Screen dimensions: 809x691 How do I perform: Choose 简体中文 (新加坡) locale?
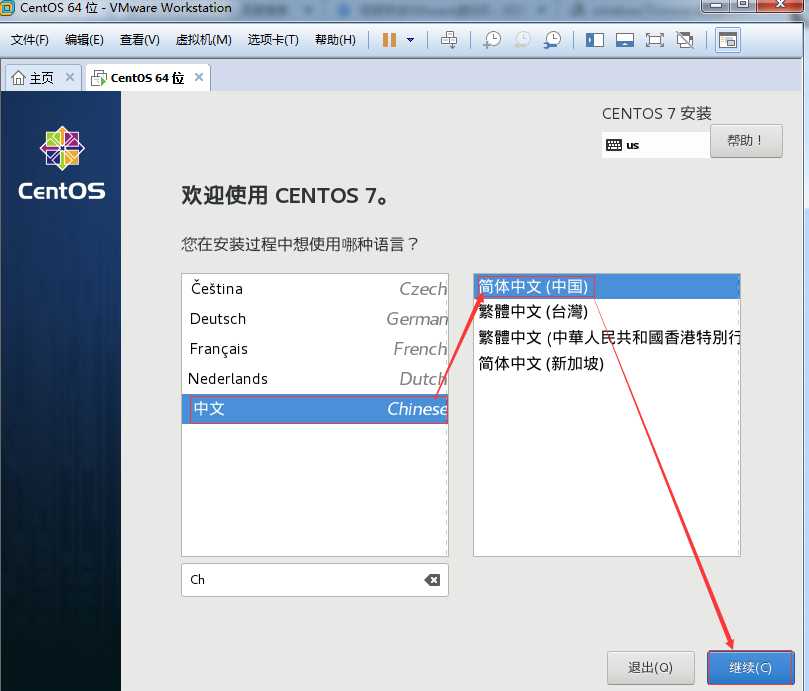(606, 363)
